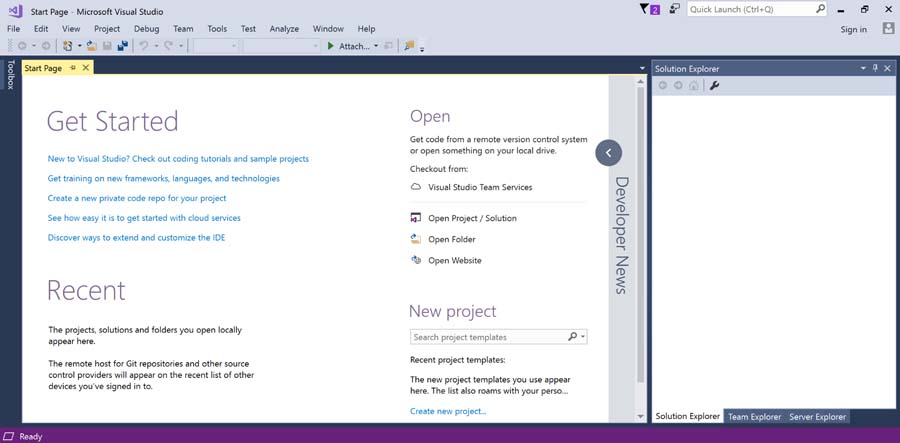This screenshot has width=900, height=443.
Task: Open the Debug menu
Action: pyautogui.click(x=146, y=29)
